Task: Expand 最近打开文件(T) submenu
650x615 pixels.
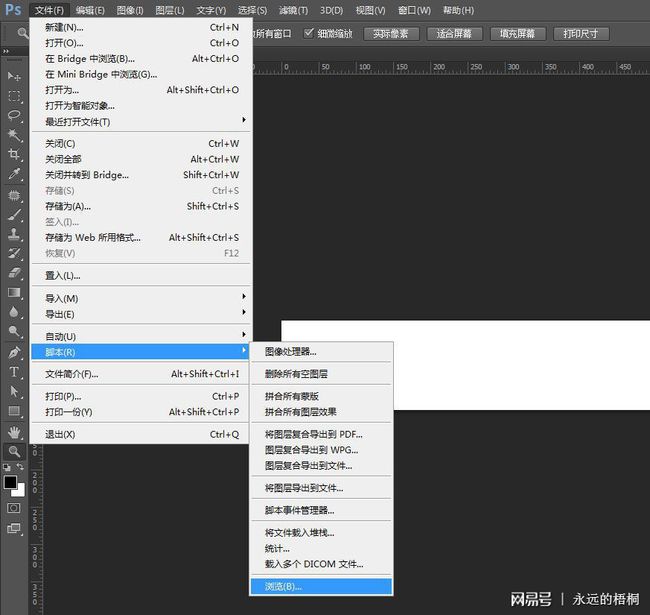Action: [x=142, y=121]
